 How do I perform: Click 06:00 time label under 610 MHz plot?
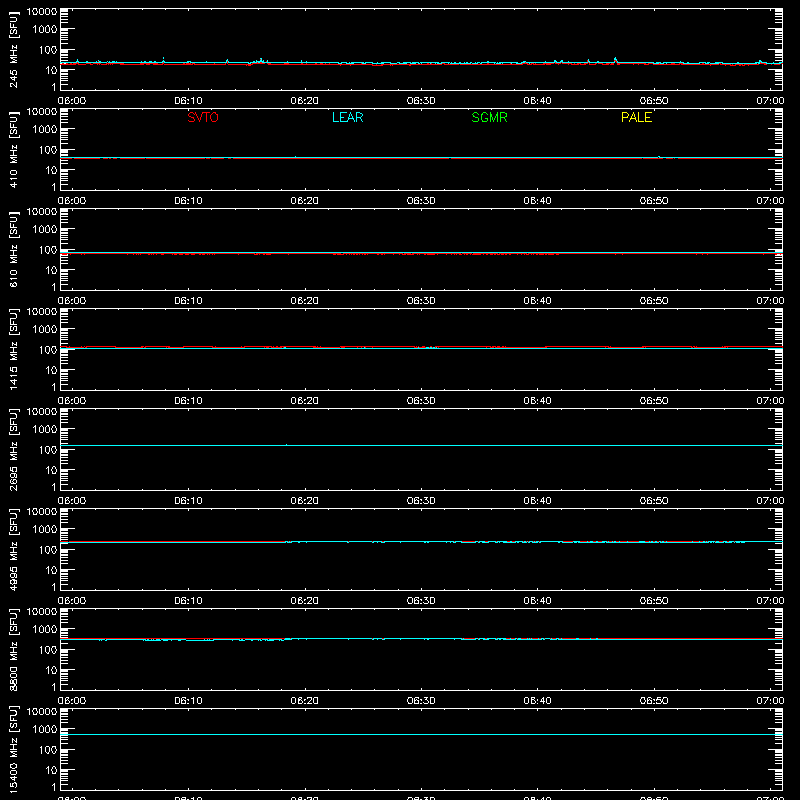click(x=72, y=301)
